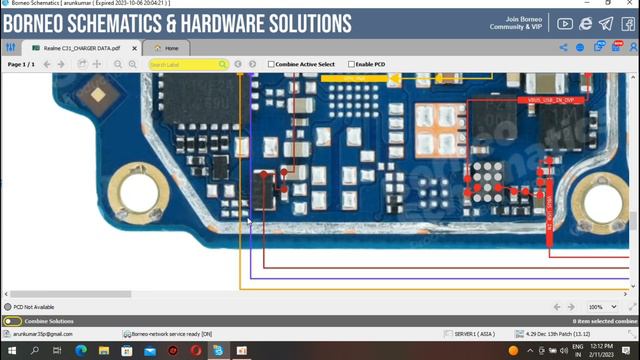Screen dimensions: 640x360
Task: Click the 0 item selected combine text
Action: coord(604,321)
